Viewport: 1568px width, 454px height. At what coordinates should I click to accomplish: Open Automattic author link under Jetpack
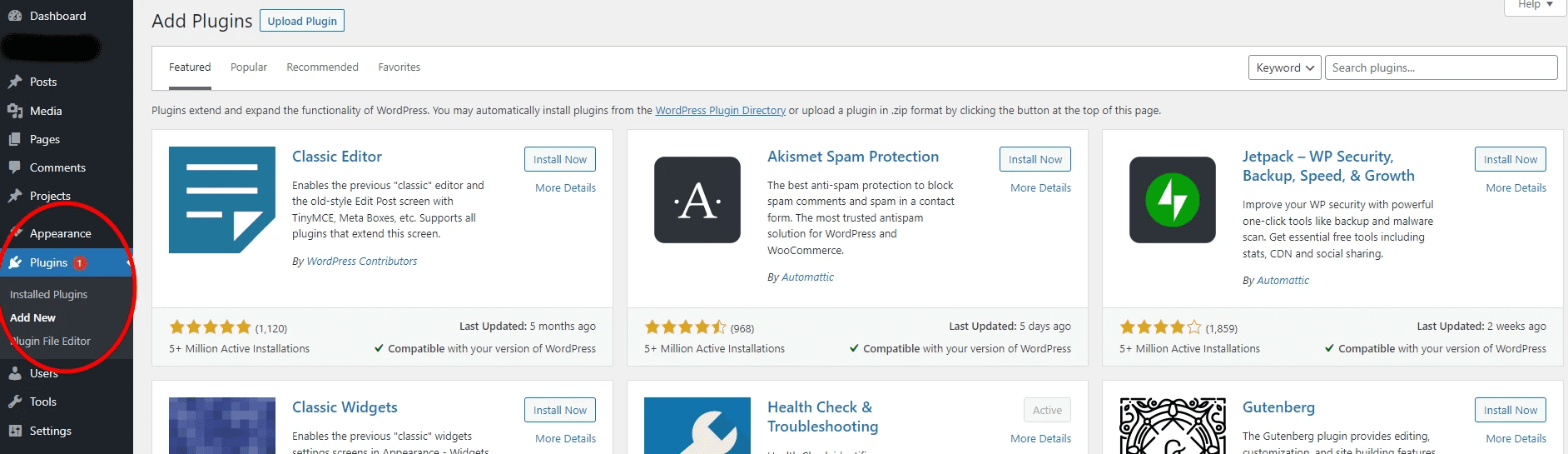1283,281
